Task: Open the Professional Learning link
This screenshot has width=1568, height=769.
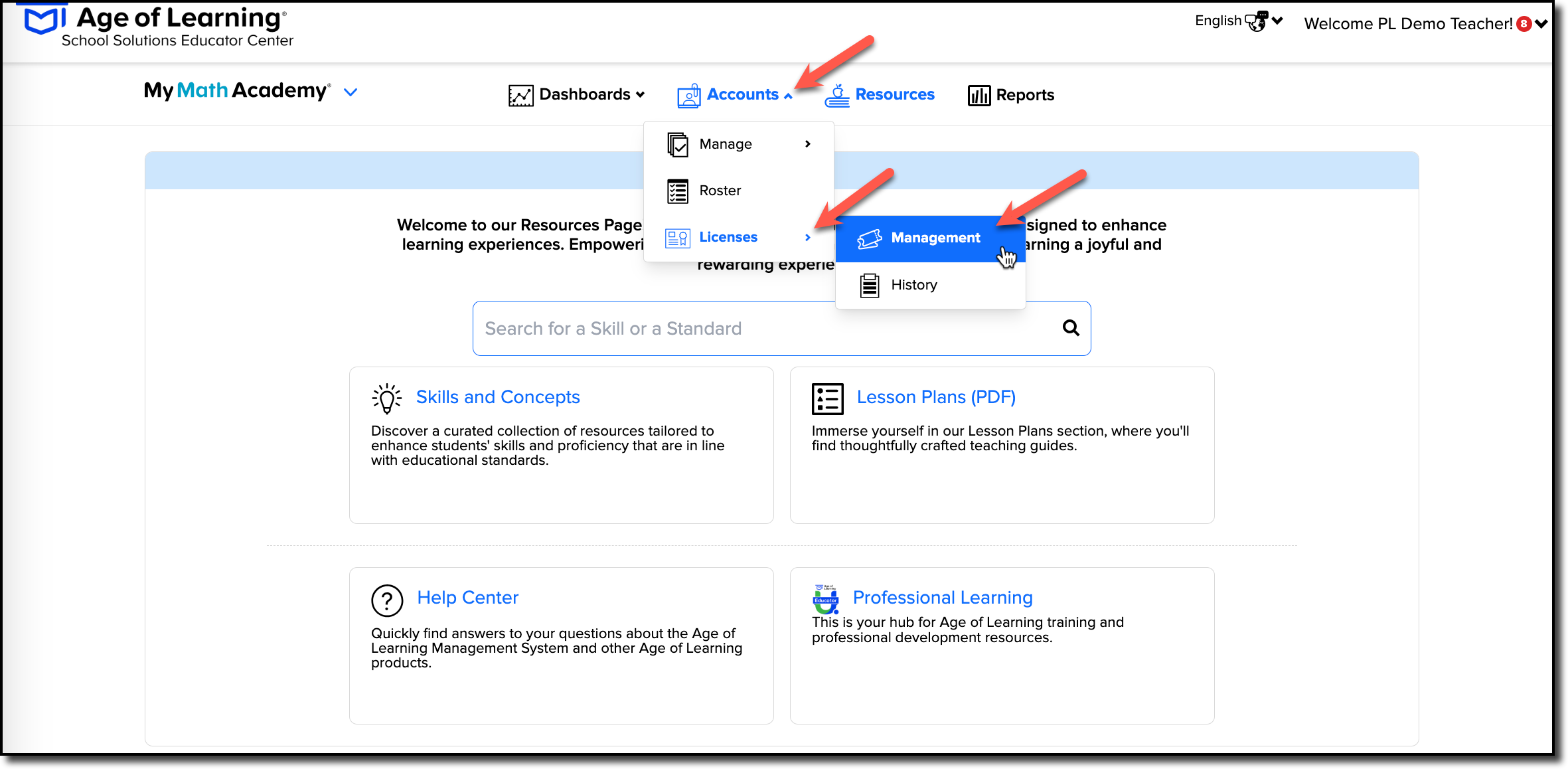Action: 943,598
